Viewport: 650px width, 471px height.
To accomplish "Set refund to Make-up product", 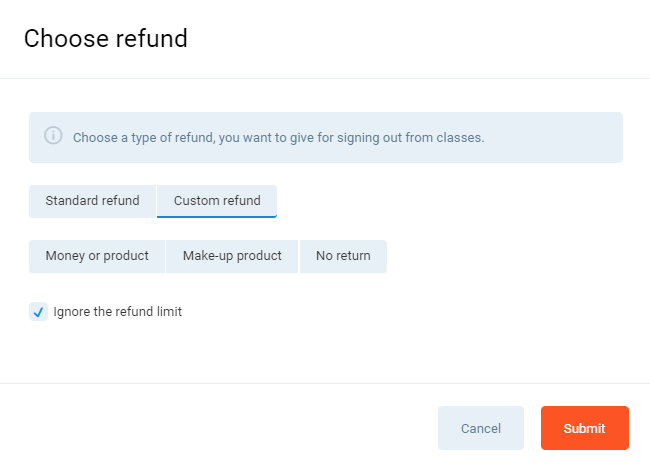I will pos(232,256).
